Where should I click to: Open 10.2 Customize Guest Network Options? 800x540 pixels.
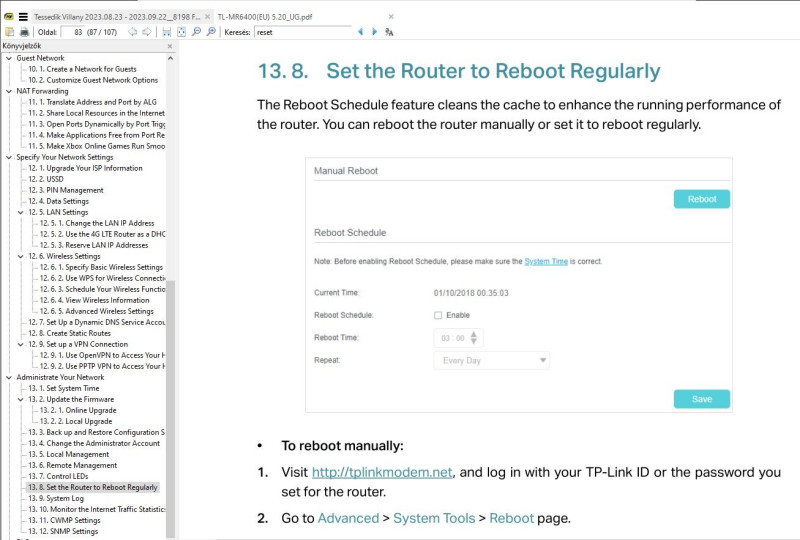pyautogui.click(x=93, y=80)
